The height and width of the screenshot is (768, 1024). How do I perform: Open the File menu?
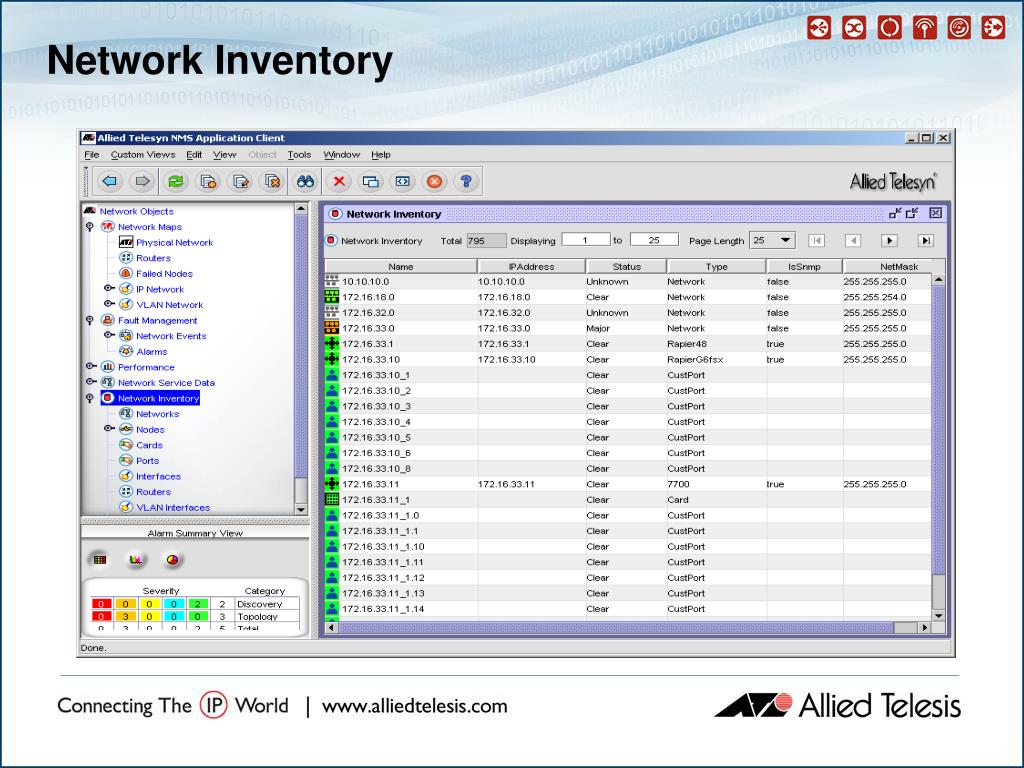tap(92, 155)
